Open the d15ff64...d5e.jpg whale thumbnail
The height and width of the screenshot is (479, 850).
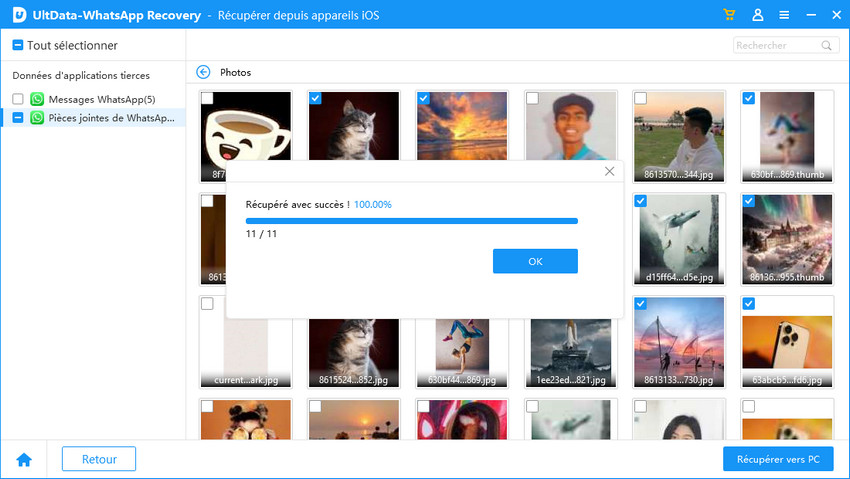679,239
